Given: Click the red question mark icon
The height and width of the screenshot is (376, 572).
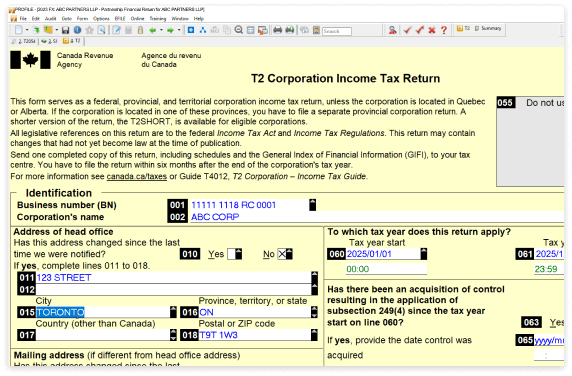Looking at the screenshot, I should pos(444,30).
